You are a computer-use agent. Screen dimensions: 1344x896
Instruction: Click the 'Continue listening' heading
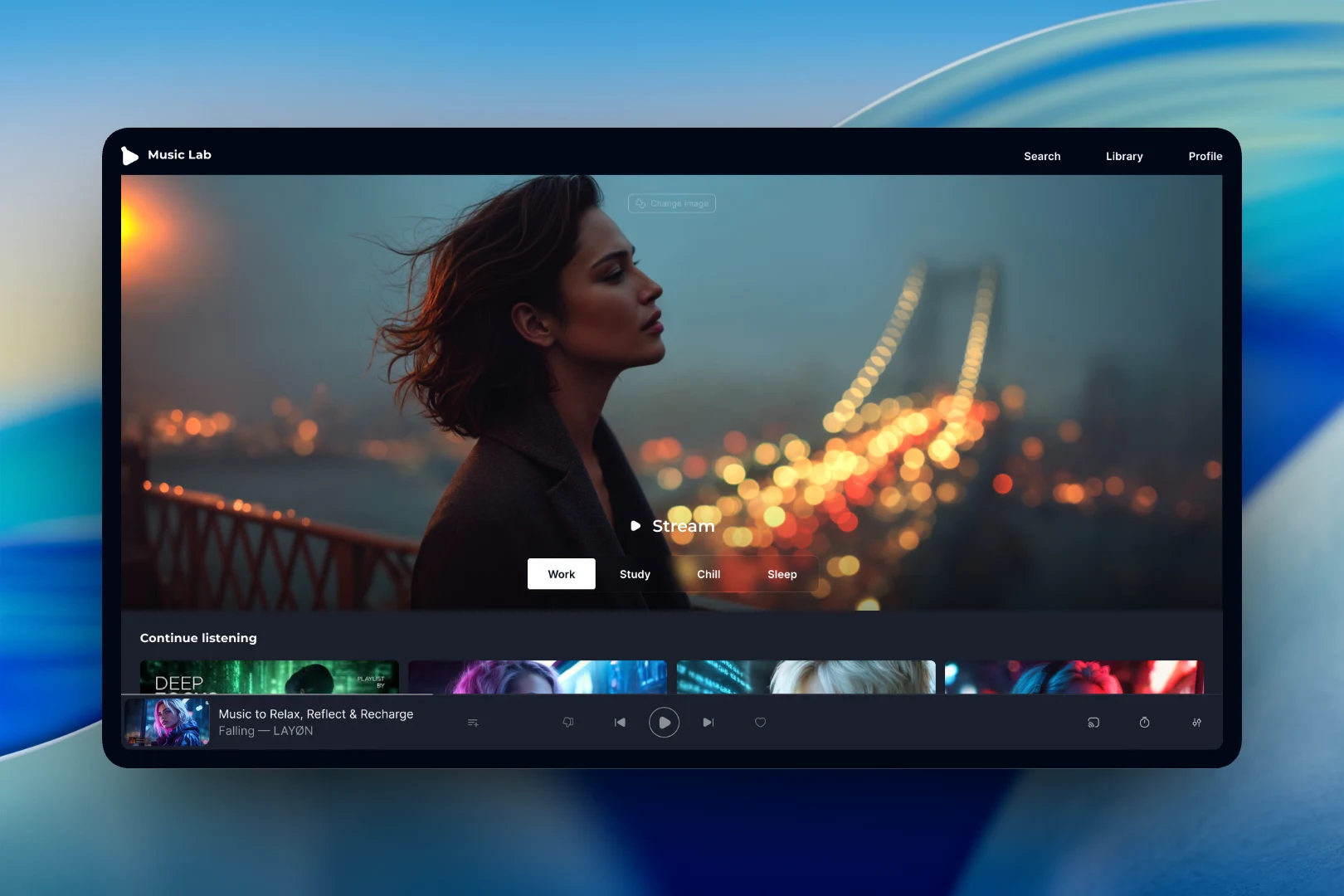(x=198, y=638)
